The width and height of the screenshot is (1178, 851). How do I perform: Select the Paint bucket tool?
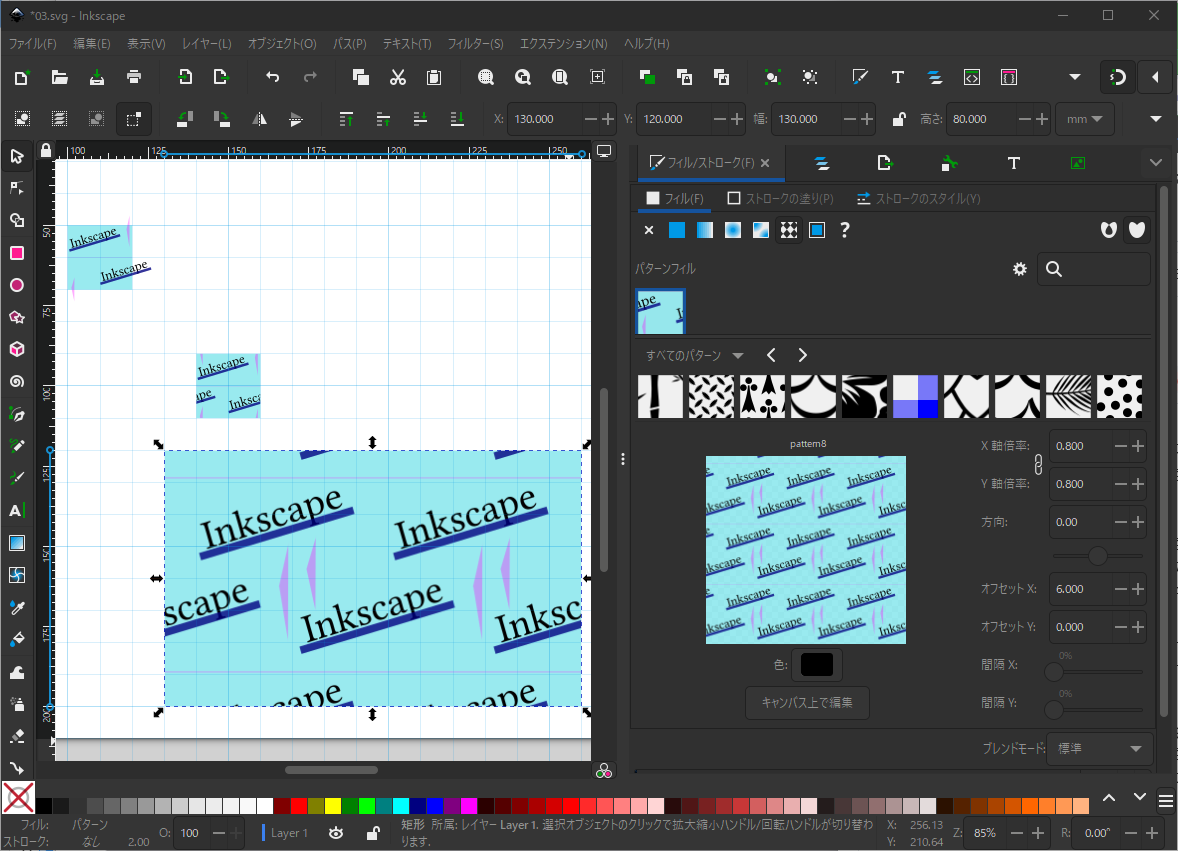(x=17, y=639)
